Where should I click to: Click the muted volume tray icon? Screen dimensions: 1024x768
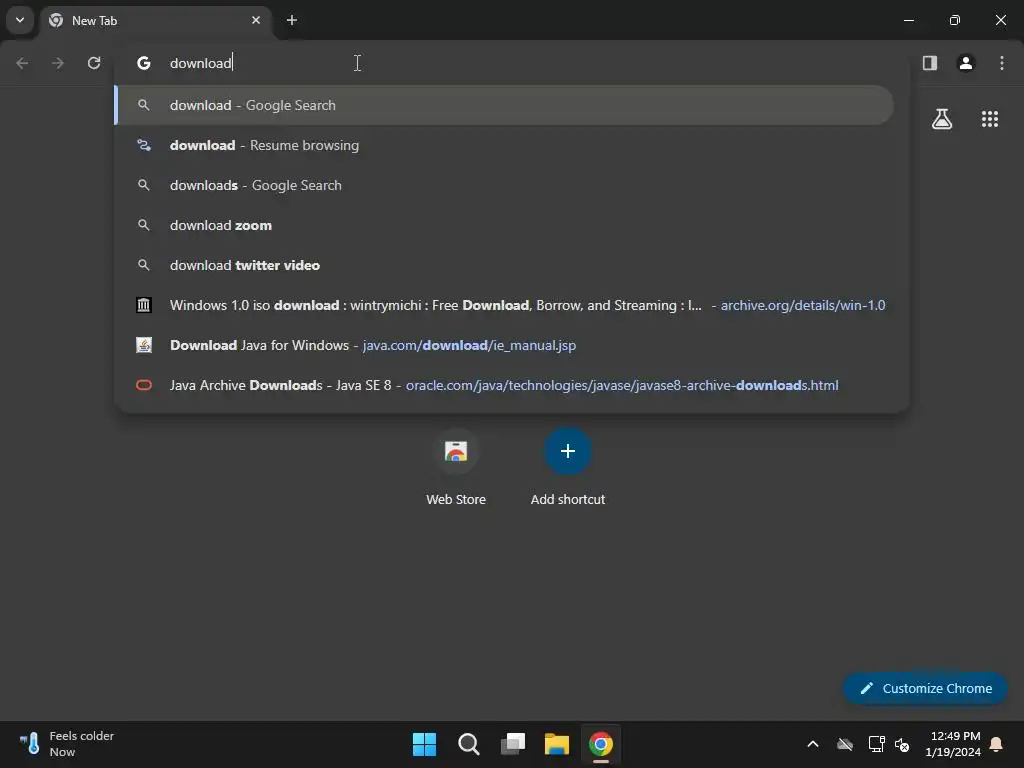[x=902, y=744]
